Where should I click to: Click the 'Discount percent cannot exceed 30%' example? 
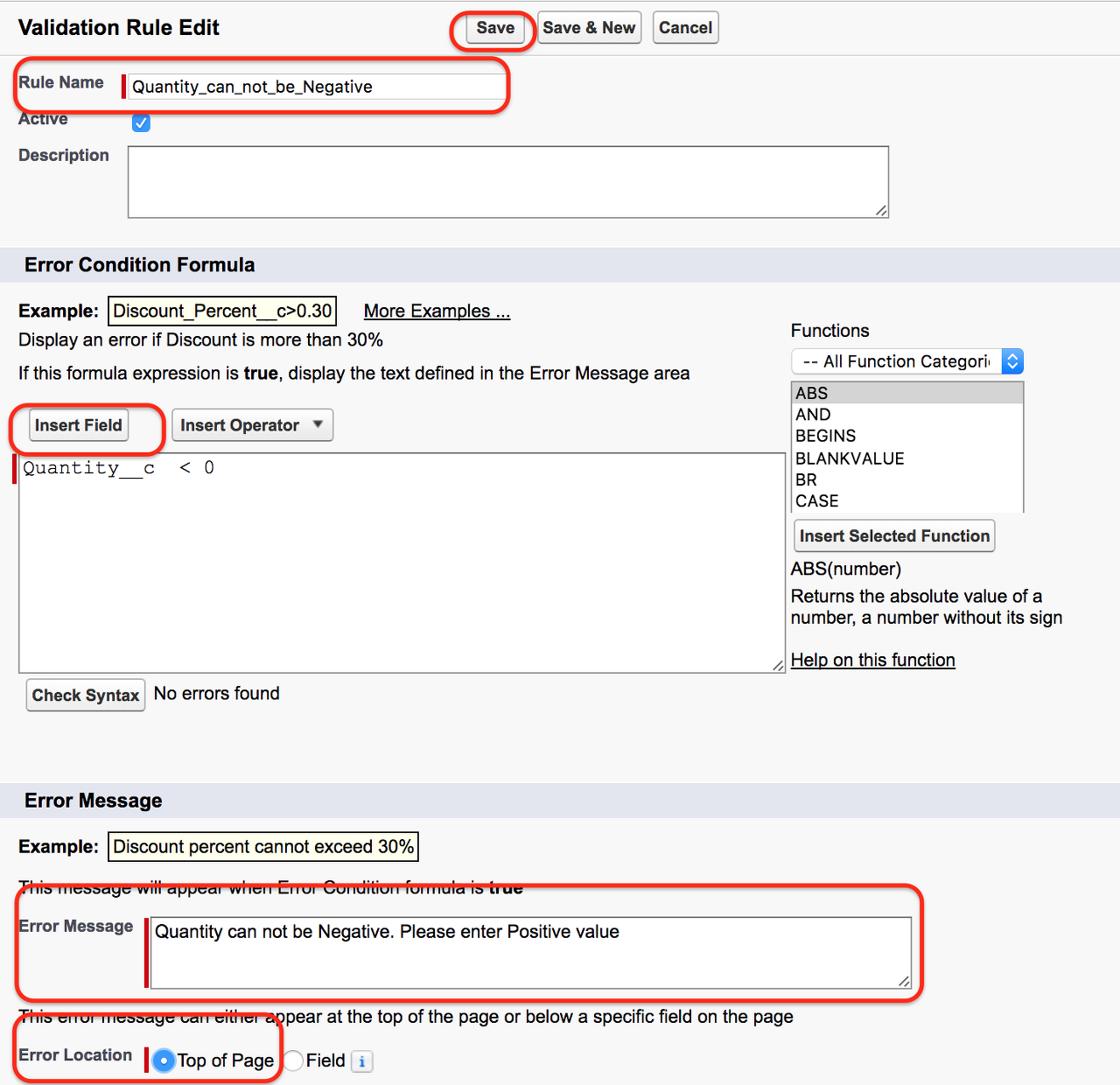[x=263, y=847]
